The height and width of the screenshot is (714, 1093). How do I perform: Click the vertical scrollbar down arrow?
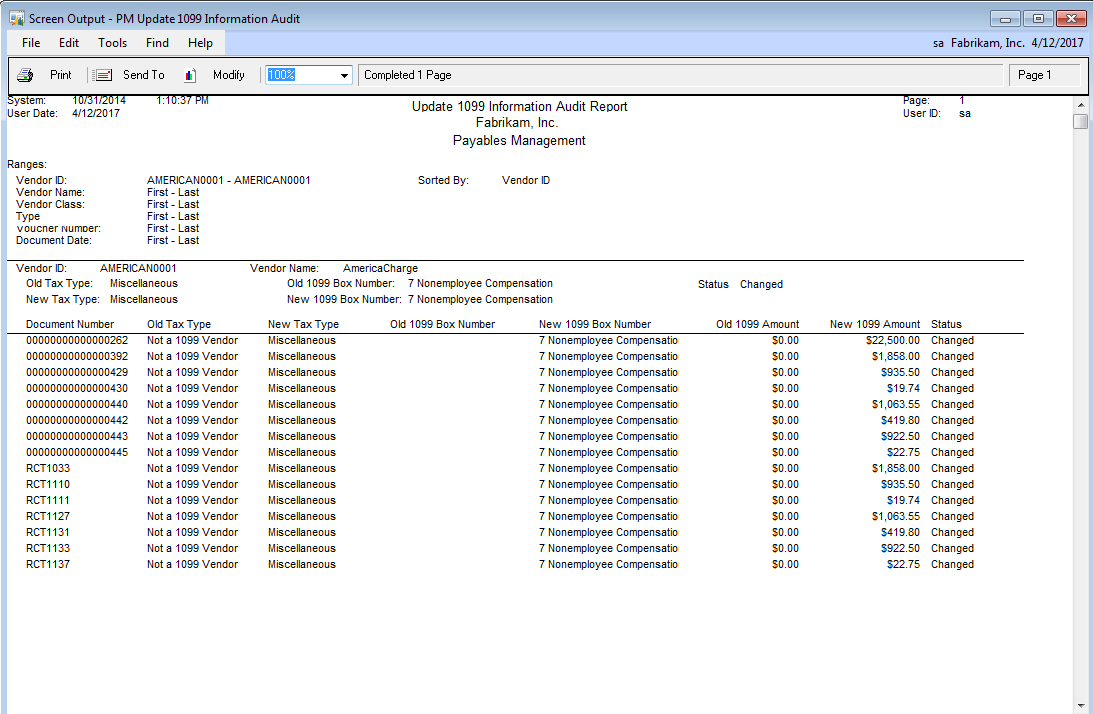[1080, 706]
